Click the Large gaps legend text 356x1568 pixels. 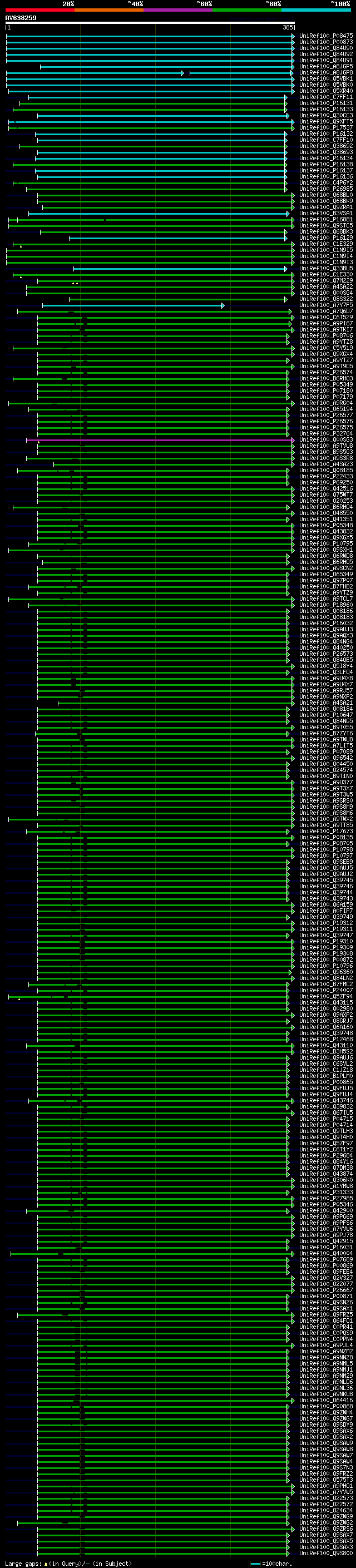tap(68, 1564)
